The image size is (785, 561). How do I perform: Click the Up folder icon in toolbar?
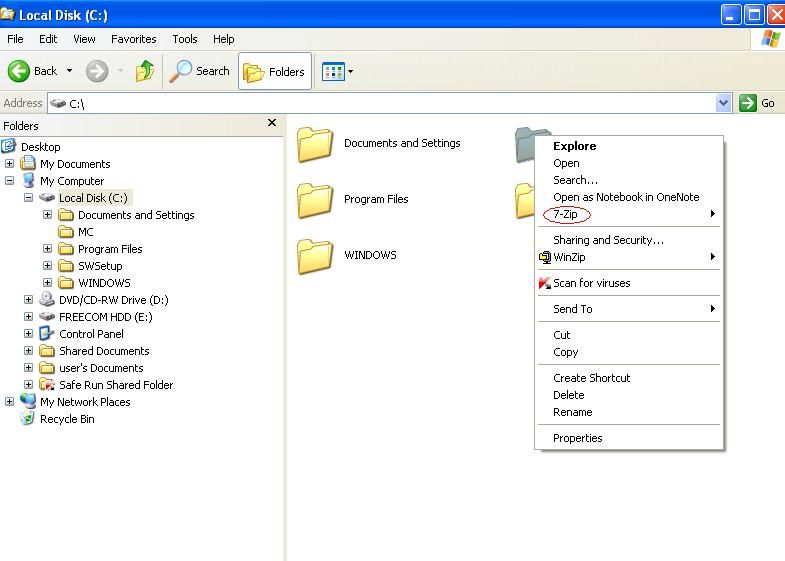145,71
